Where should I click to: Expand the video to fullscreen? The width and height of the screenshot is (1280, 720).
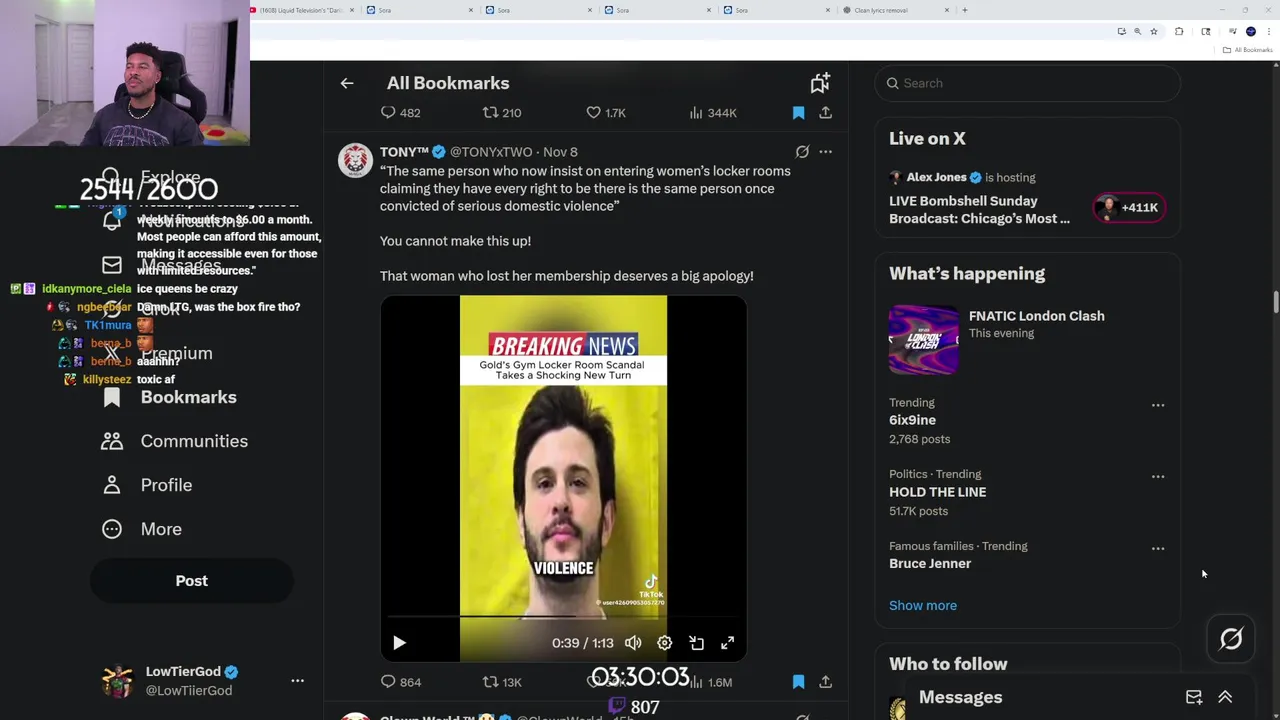click(728, 643)
